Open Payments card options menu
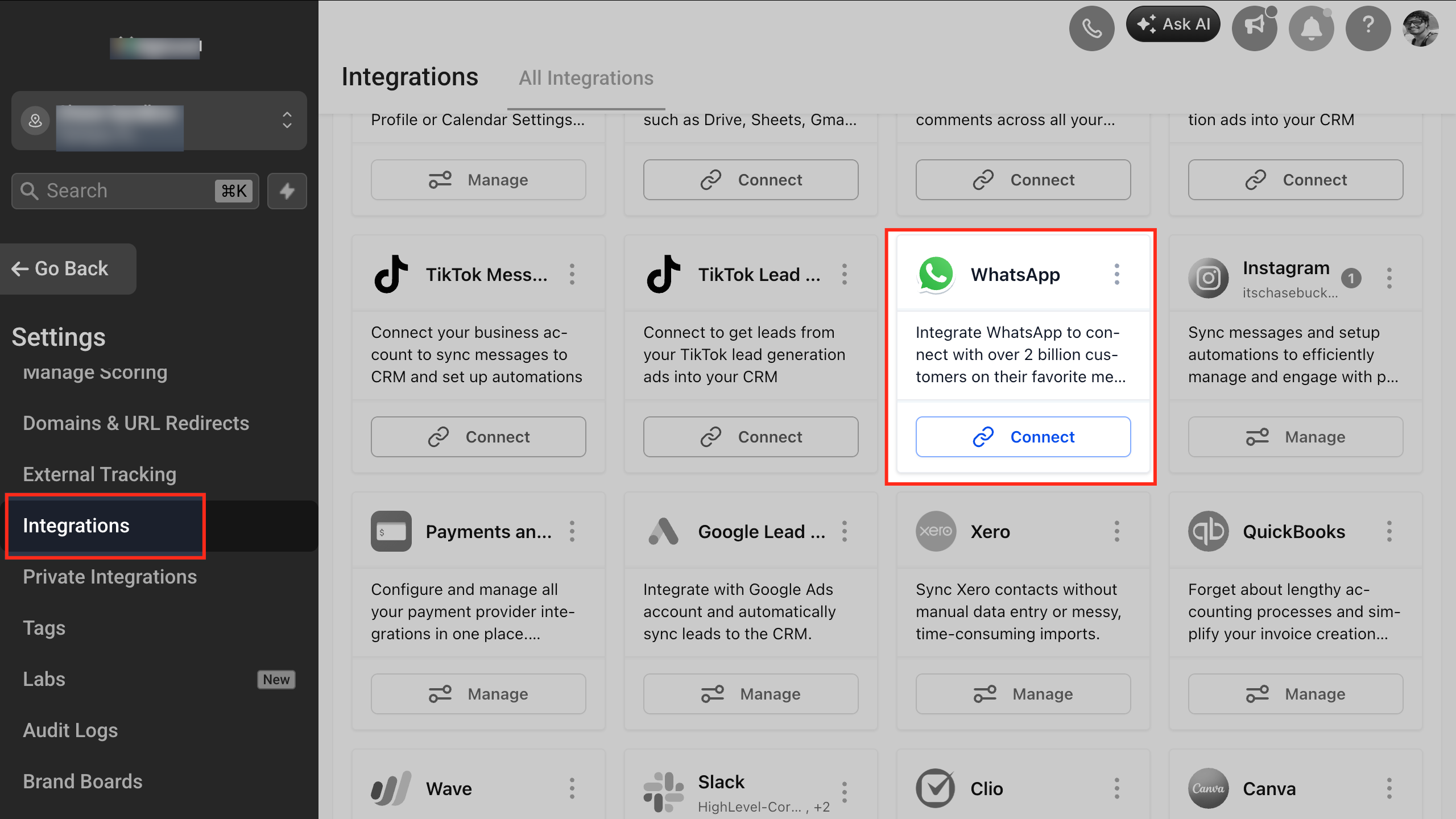Viewport: 1456px width, 819px height. click(572, 531)
